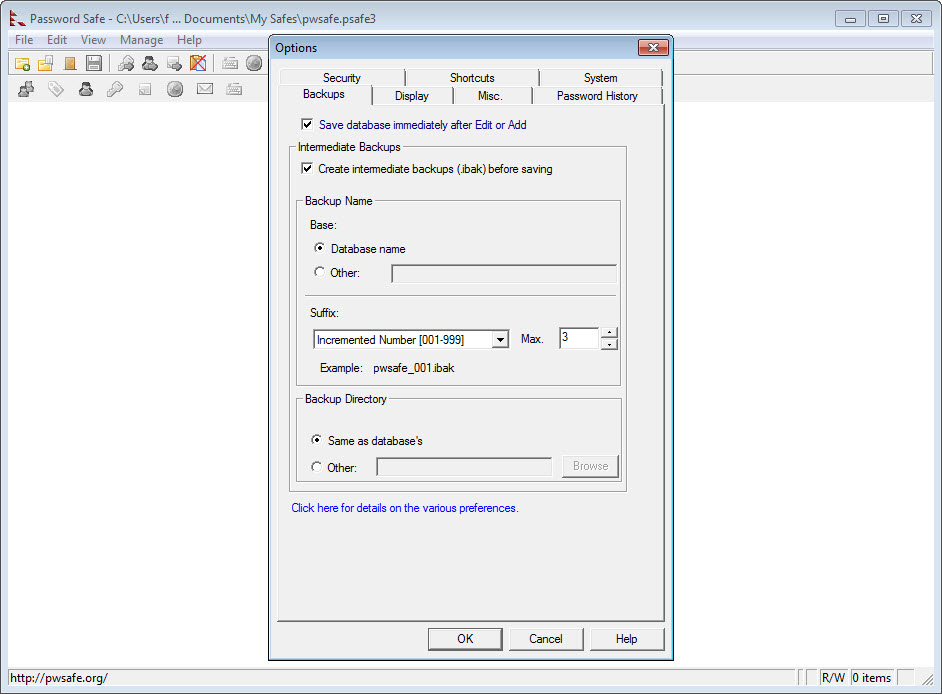Click the Browse globe icon in top toolbar
The image size is (942, 694).
pos(254,63)
